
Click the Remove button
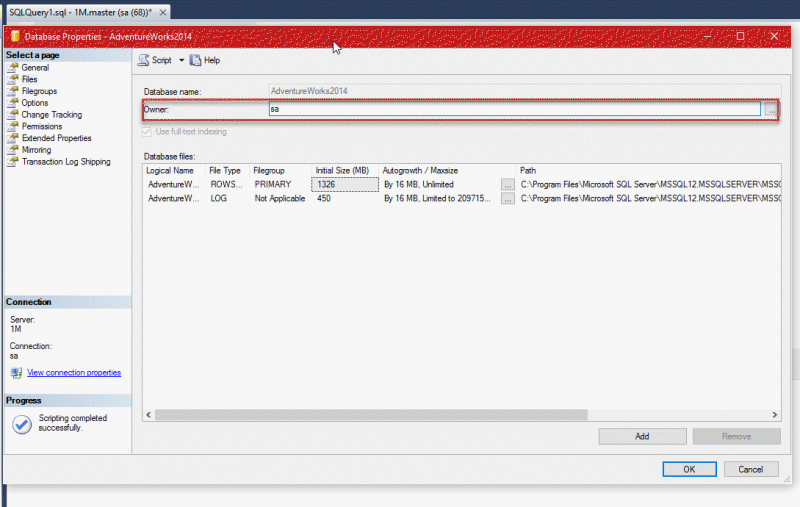click(736, 436)
